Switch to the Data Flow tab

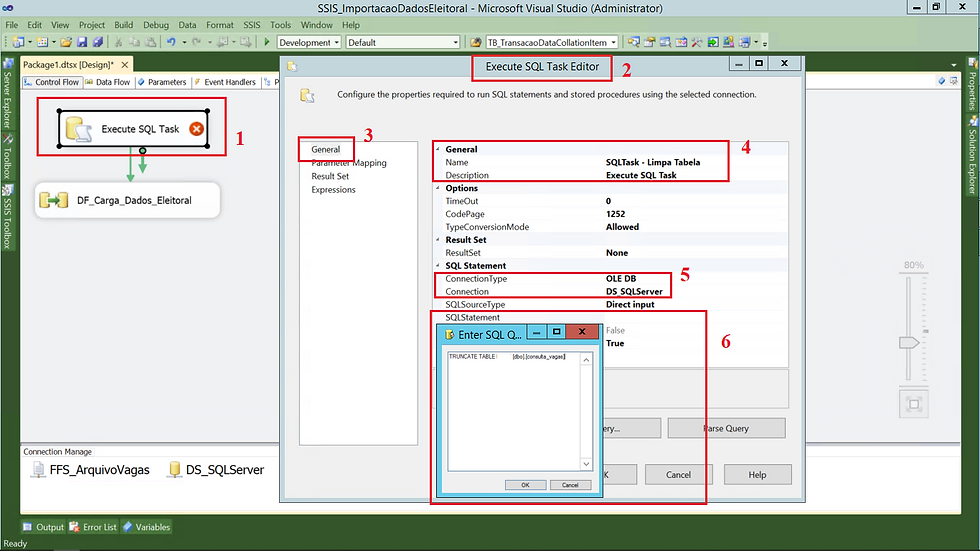click(x=108, y=82)
